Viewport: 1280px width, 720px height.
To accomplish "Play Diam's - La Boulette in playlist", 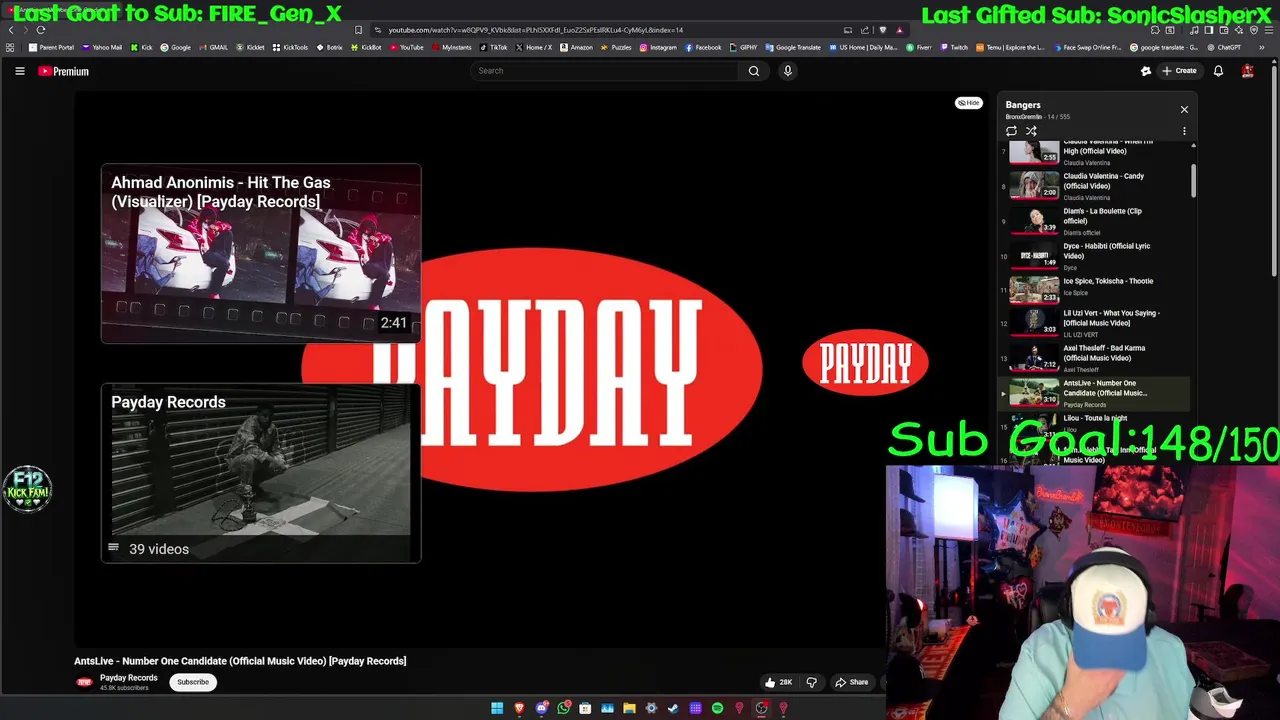I will point(1096,220).
